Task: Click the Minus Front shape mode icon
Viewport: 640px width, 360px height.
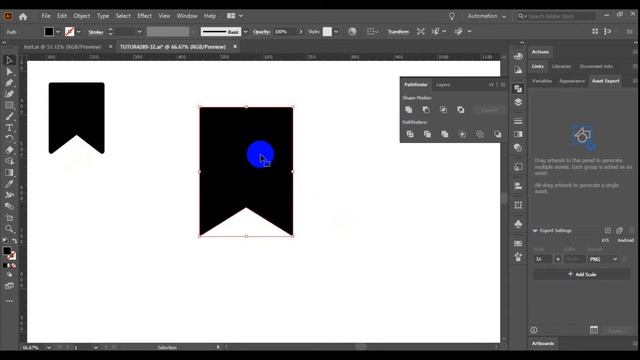Action: tap(426, 110)
